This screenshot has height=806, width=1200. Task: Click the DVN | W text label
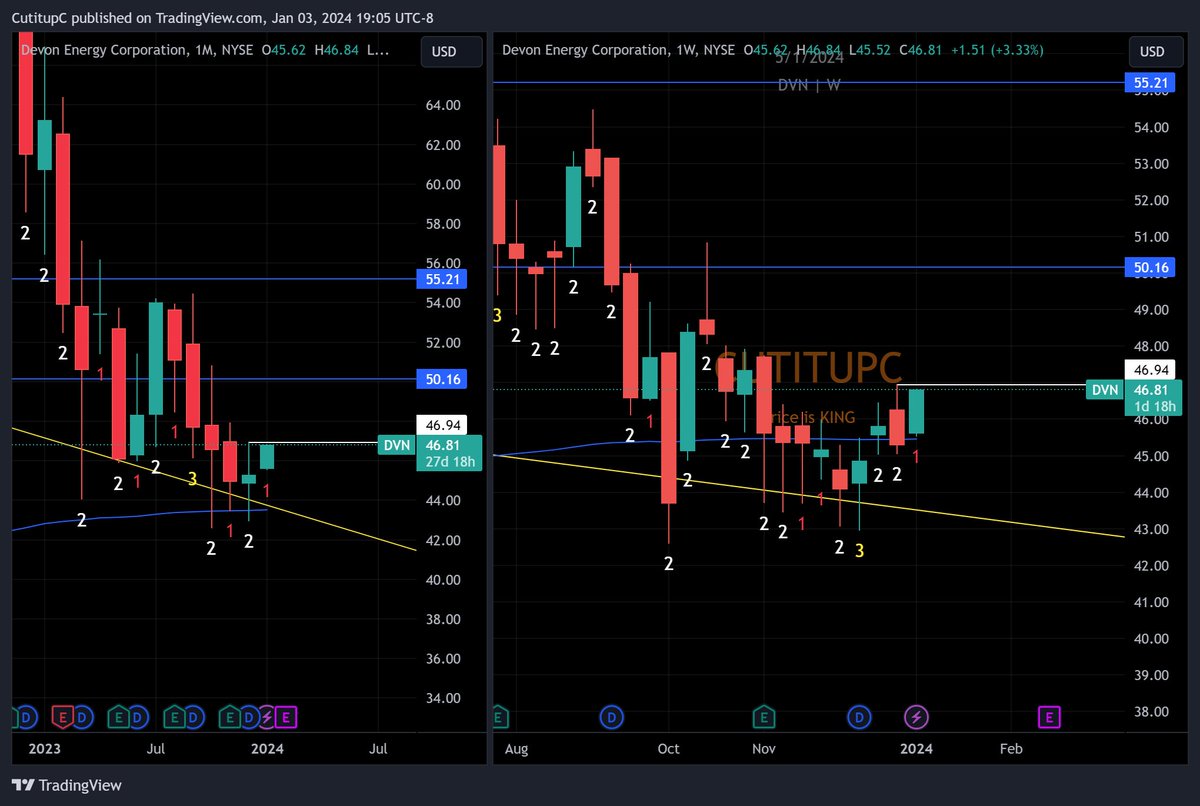[809, 85]
